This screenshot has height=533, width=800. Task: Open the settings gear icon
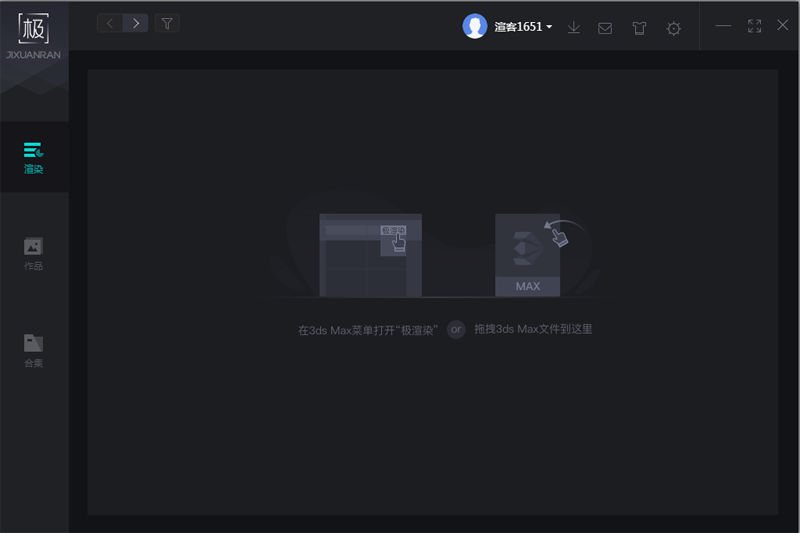point(673,29)
